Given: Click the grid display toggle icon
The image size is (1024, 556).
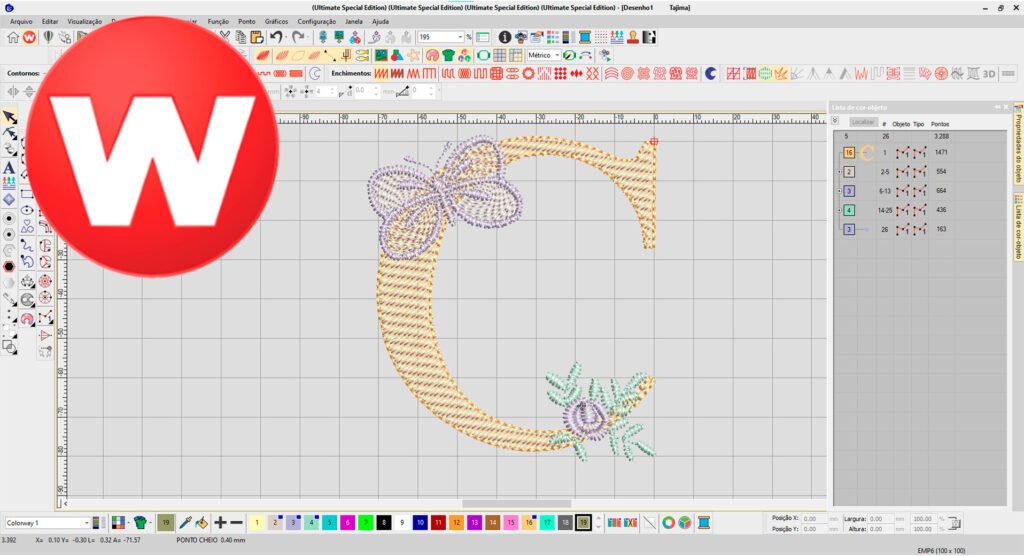Looking at the screenshot, I should (x=500, y=56).
